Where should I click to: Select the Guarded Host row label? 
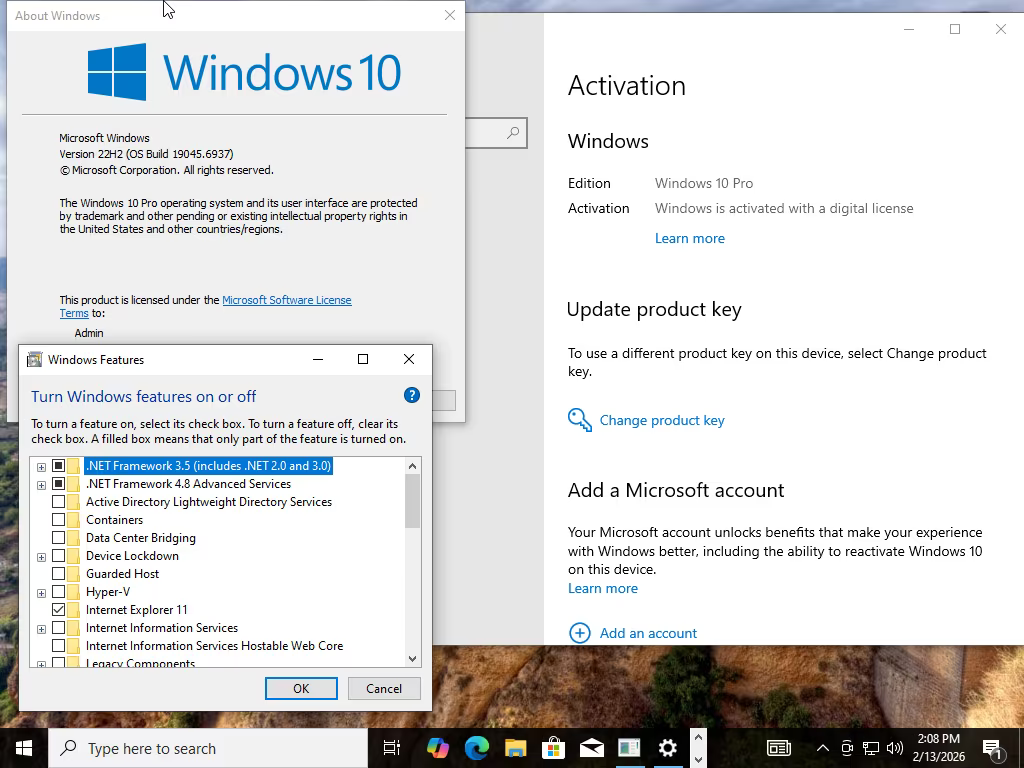pyautogui.click(x=122, y=574)
